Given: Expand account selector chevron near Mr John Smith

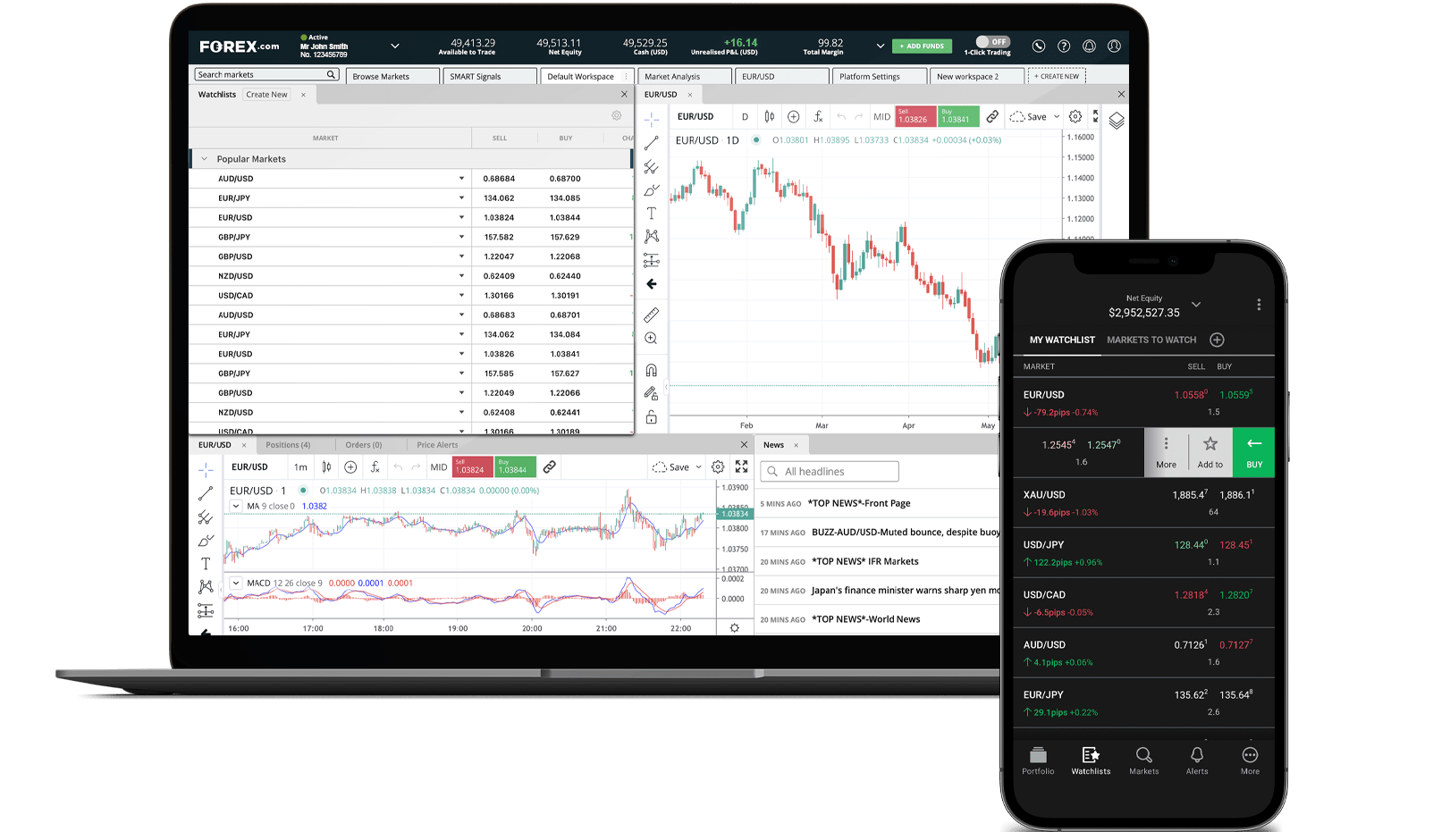Looking at the screenshot, I should 395,46.
